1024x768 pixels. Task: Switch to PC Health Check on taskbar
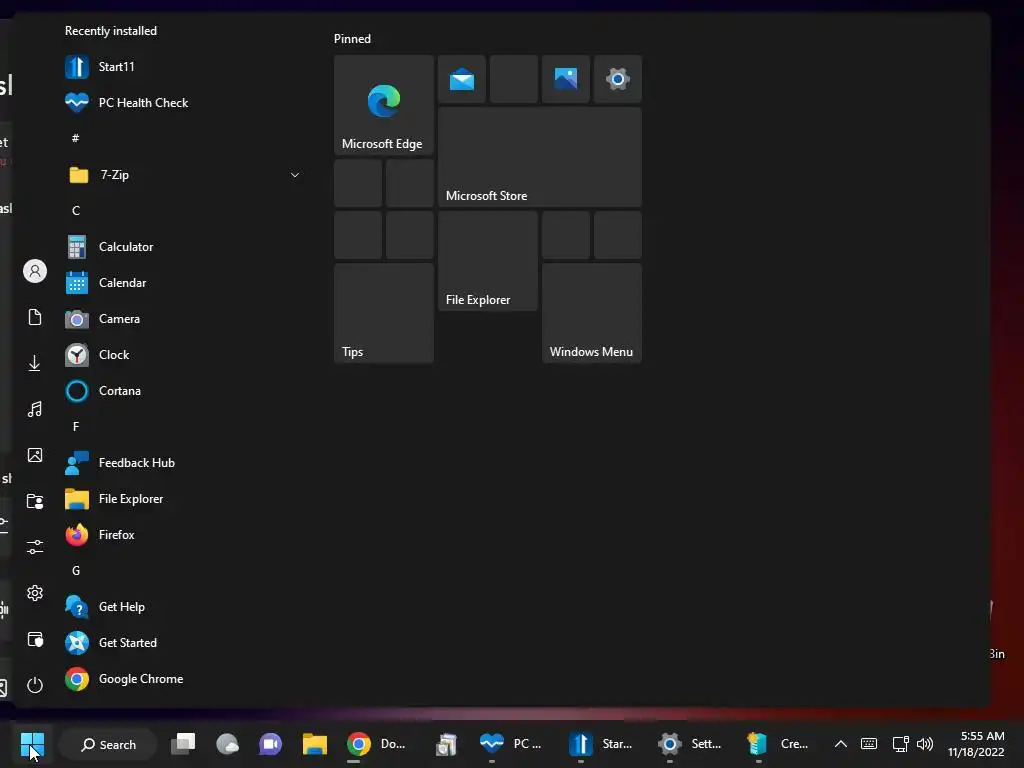510,744
